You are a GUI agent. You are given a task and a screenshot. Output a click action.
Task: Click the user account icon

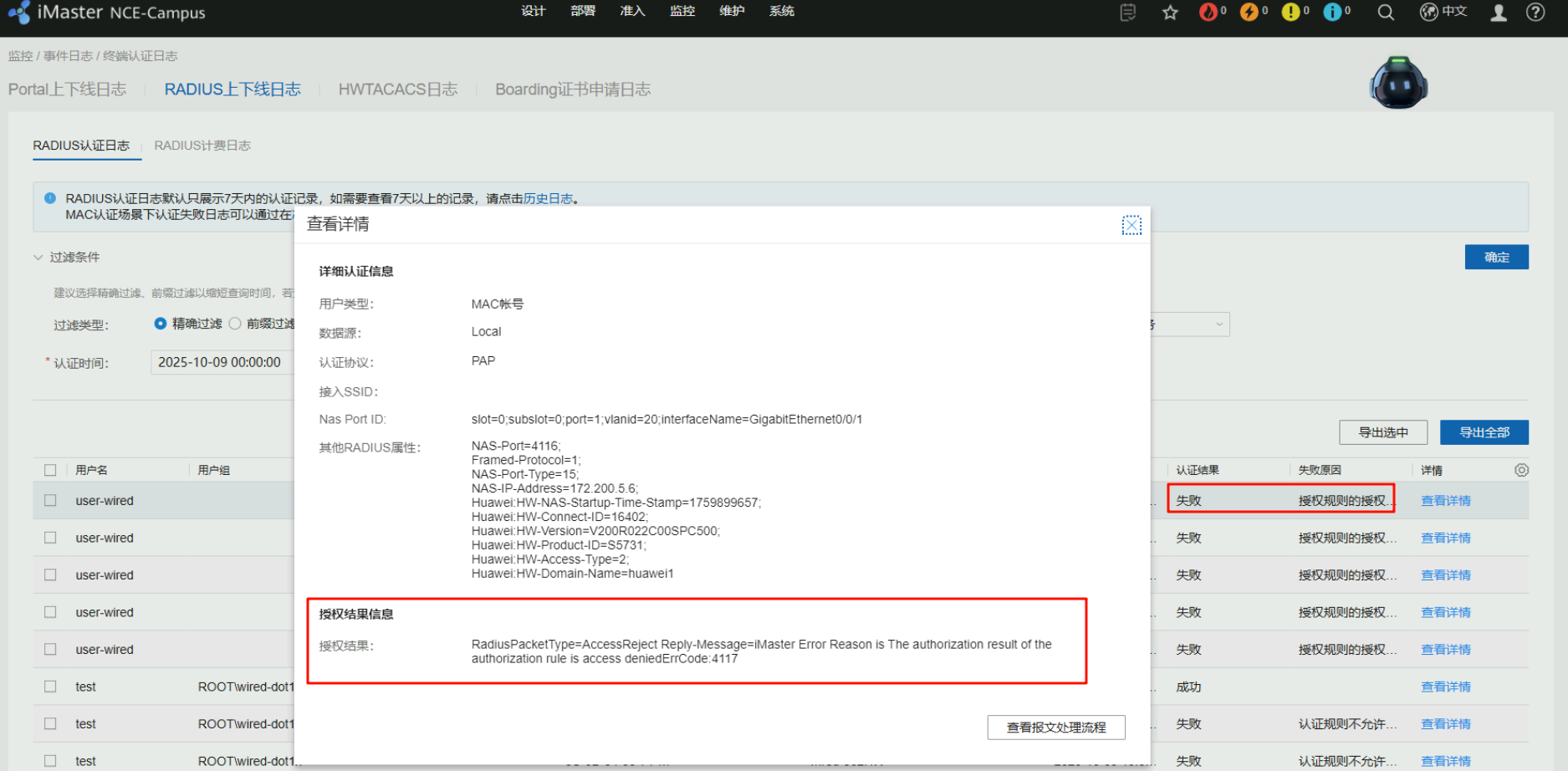(1499, 13)
